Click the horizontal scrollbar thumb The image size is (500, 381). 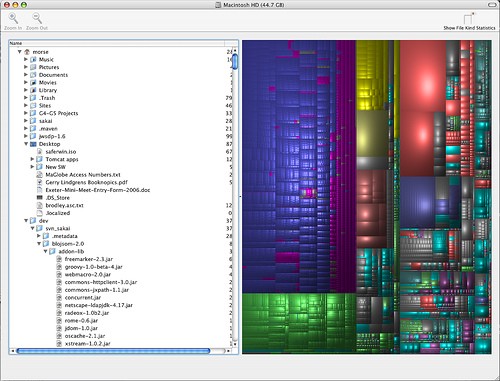pos(113,351)
